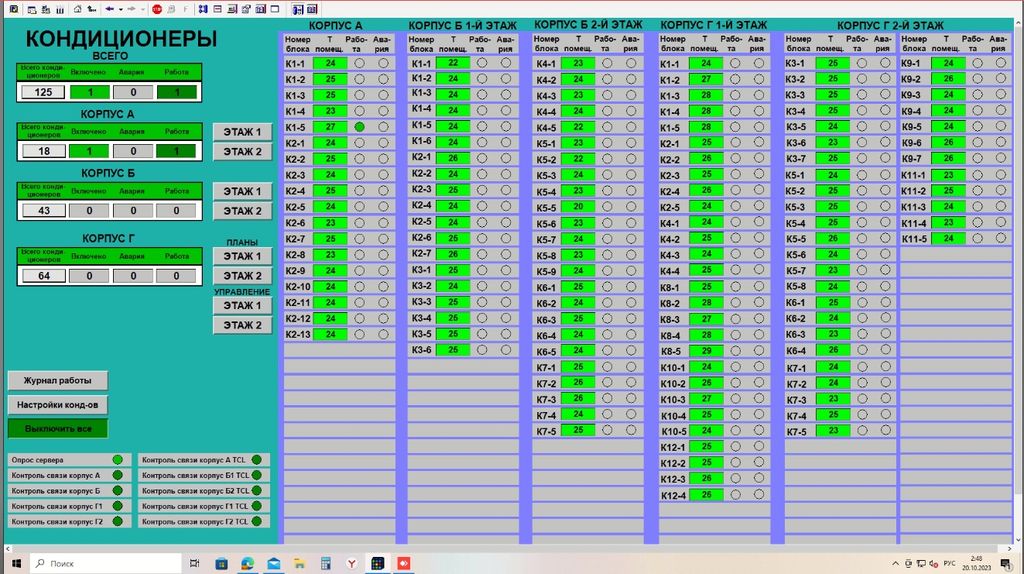
Task: Click the red Stop icon in toolbar
Action: point(157,9)
